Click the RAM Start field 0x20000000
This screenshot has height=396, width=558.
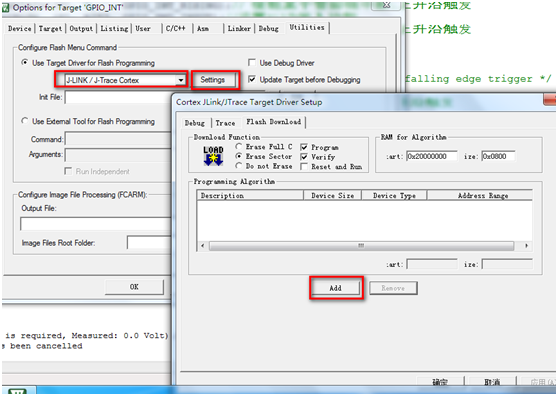432,156
